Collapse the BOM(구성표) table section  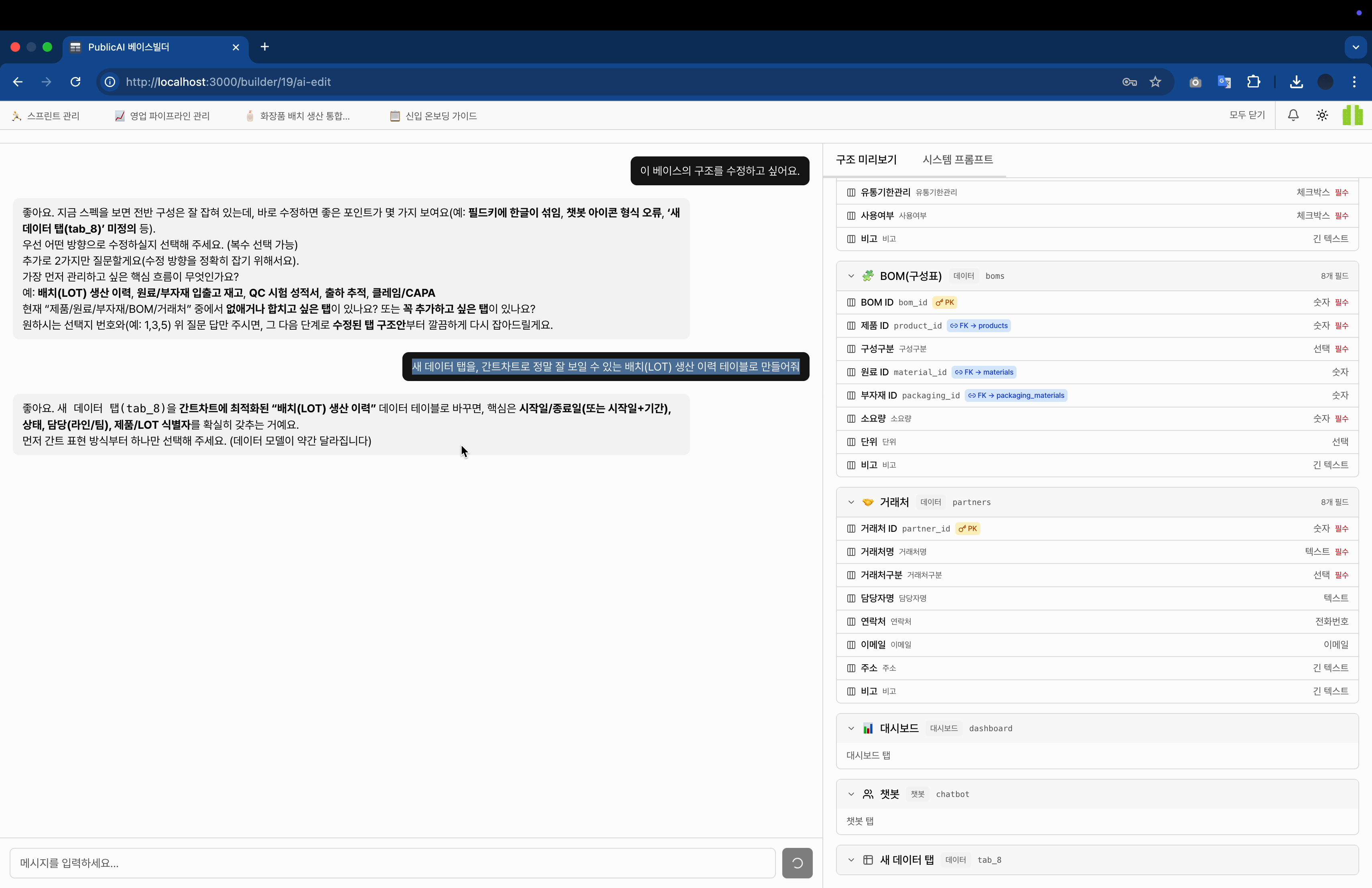[851, 276]
